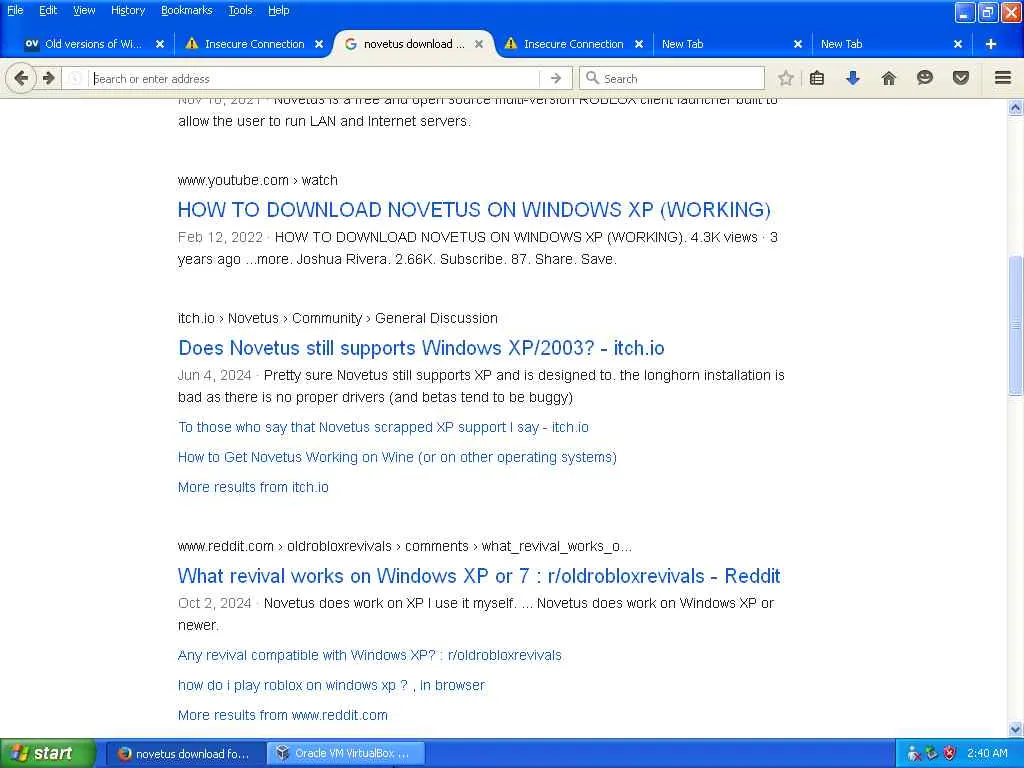Image resolution: width=1024 pixels, height=768 pixels.
Task: Open the site info icon in address bar
Action: [x=75, y=78]
